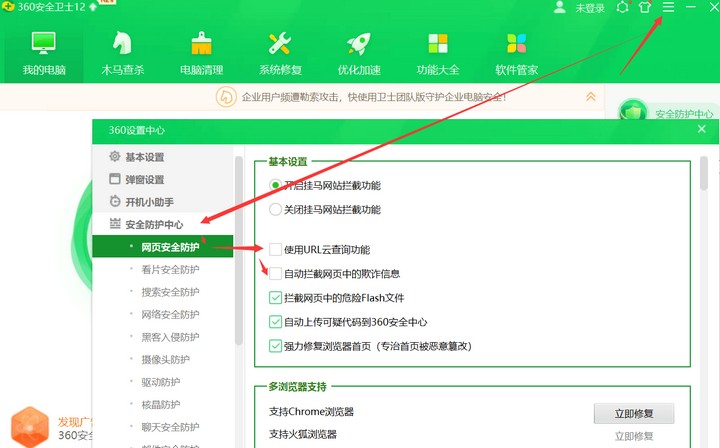Select 开启挂马网站拦截功能 radio button
The width and height of the screenshot is (720, 448).
275,185
